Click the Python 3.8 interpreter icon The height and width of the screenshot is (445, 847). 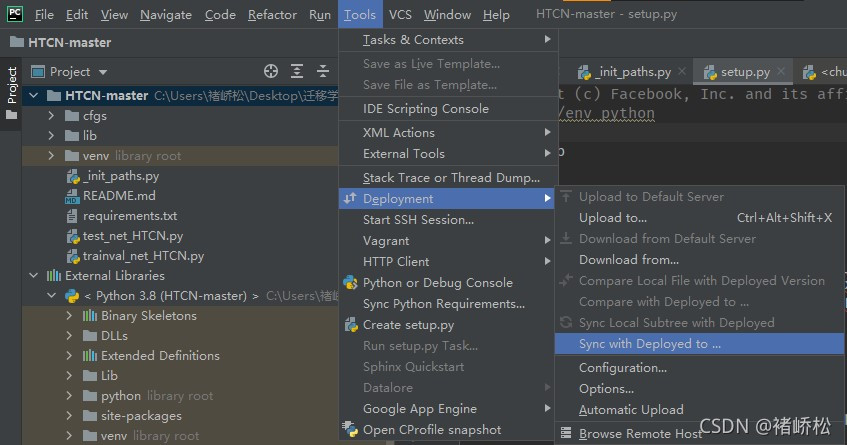click(72, 295)
